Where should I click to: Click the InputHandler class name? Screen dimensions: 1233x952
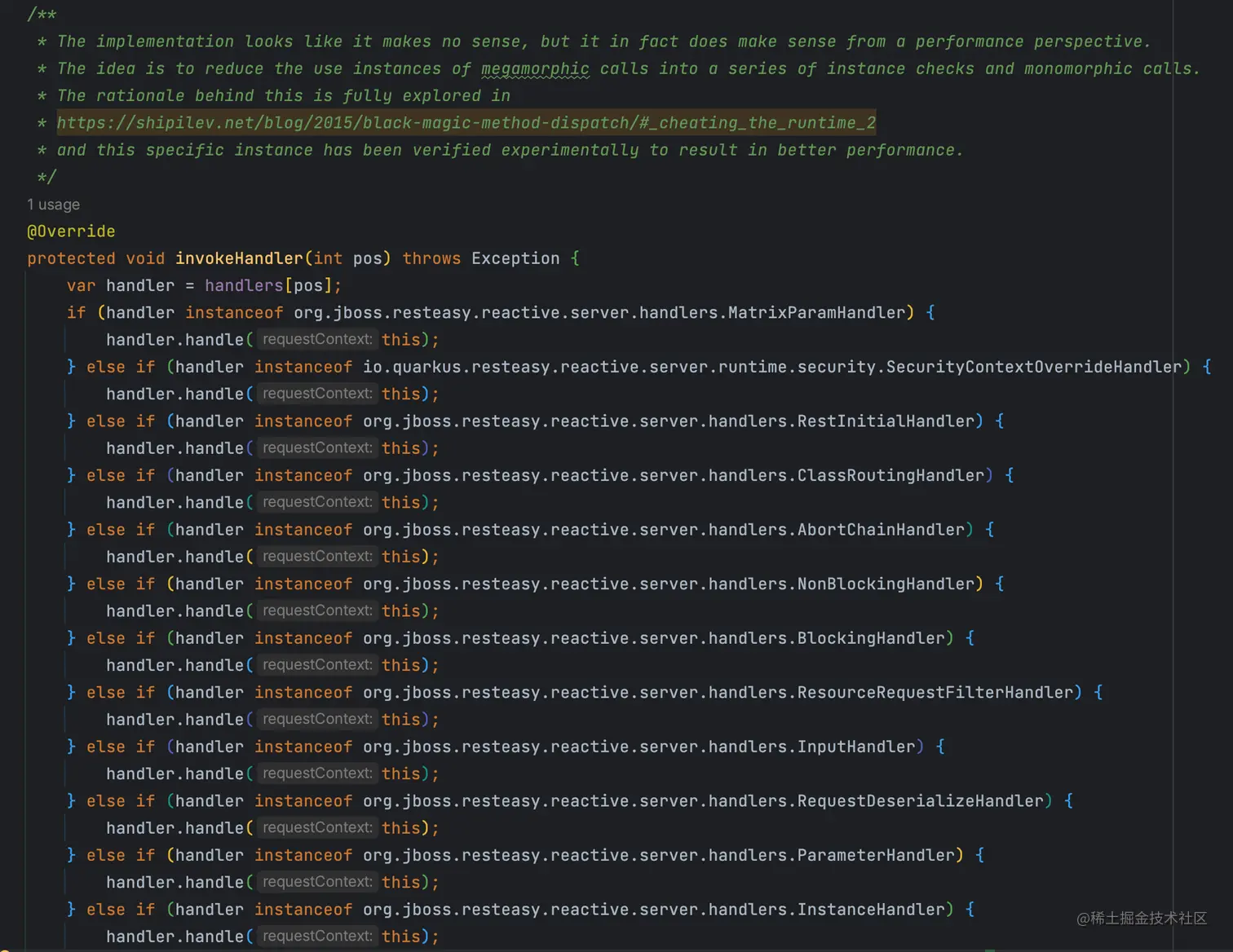click(x=856, y=747)
